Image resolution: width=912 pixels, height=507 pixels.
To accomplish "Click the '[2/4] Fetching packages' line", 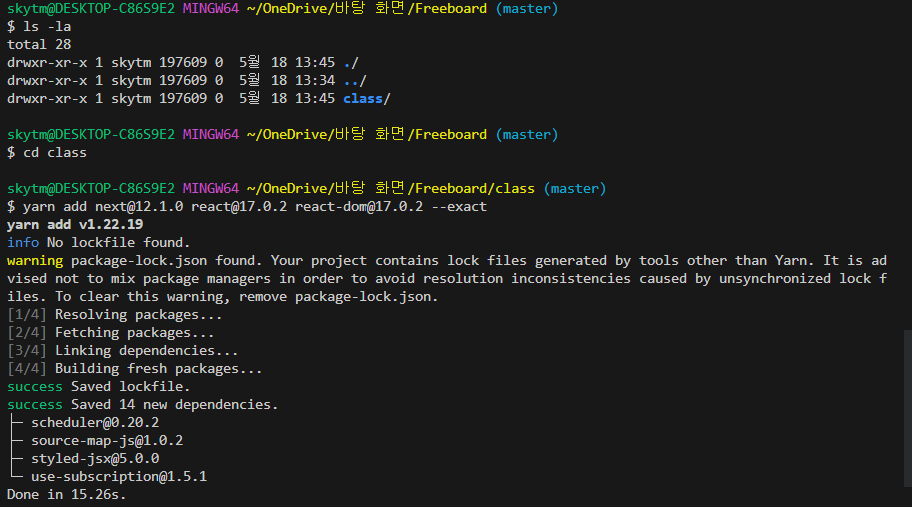I will (x=111, y=333).
